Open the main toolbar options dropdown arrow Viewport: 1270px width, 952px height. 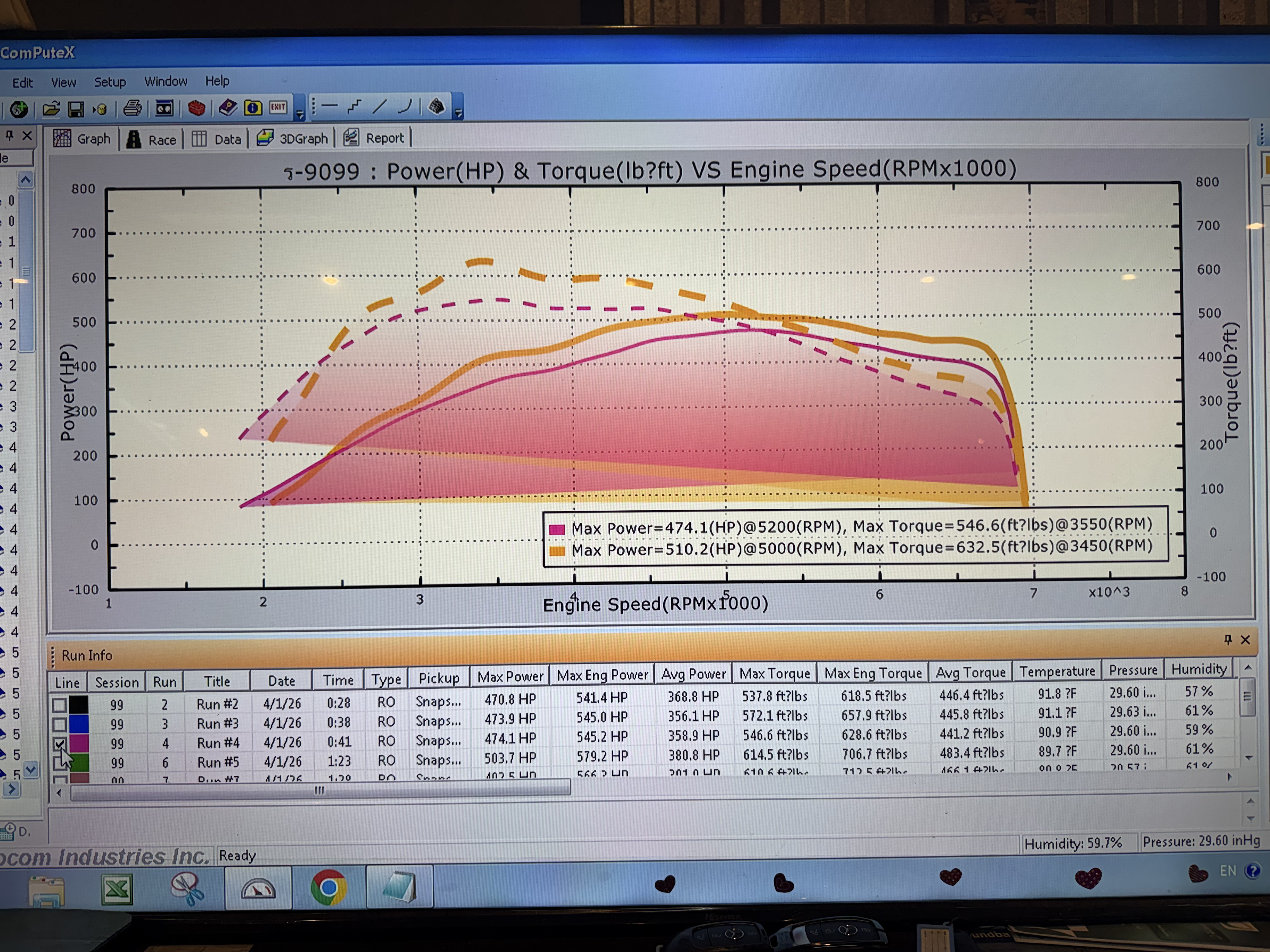tap(300, 114)
